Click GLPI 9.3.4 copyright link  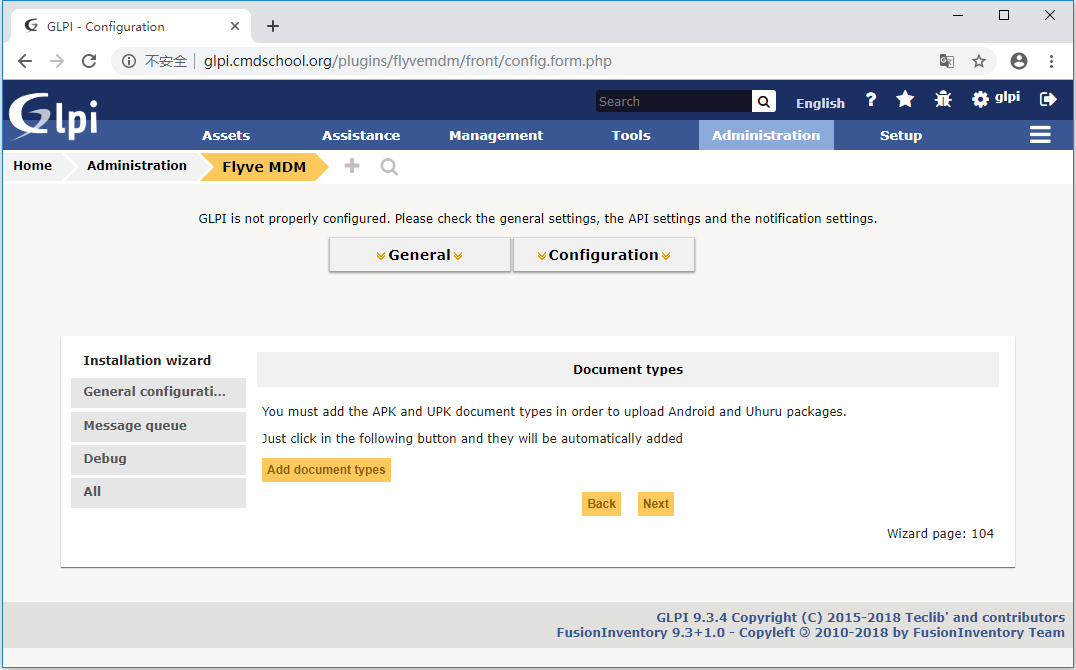(x=861, y=617)
